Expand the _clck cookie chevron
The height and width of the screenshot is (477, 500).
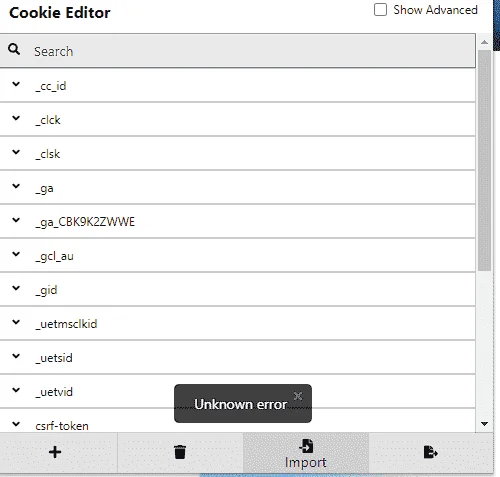16,118
